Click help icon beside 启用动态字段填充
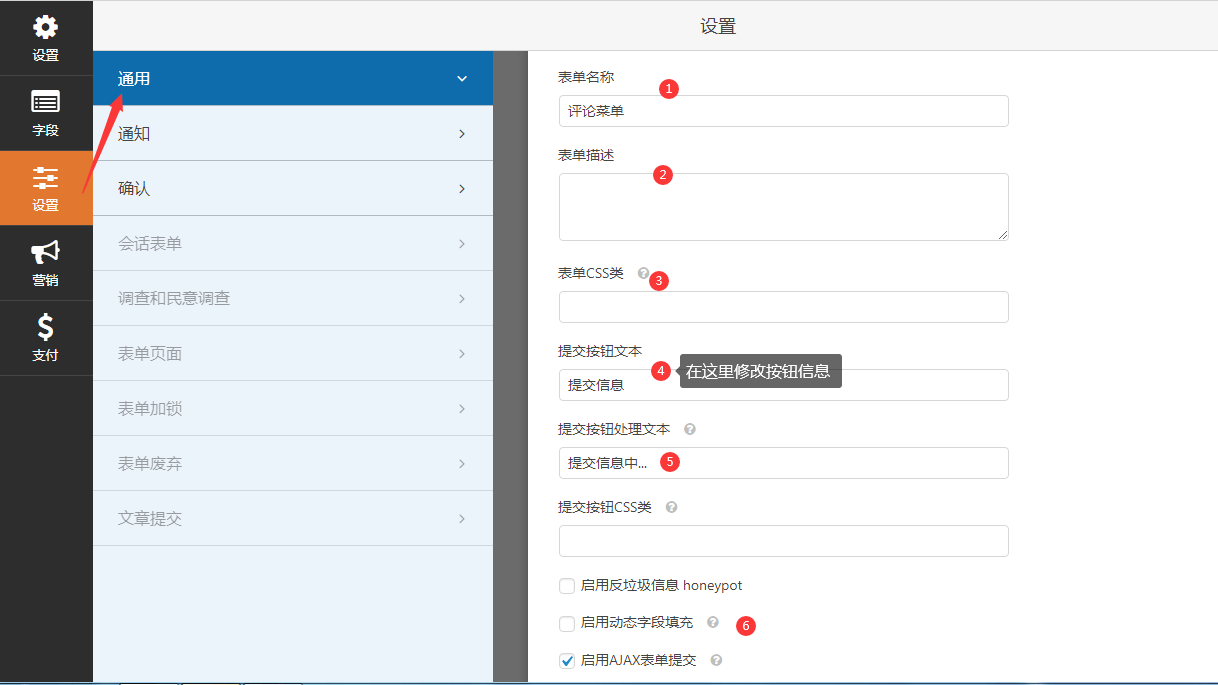The image size is (1218, 685). [713, 622]
